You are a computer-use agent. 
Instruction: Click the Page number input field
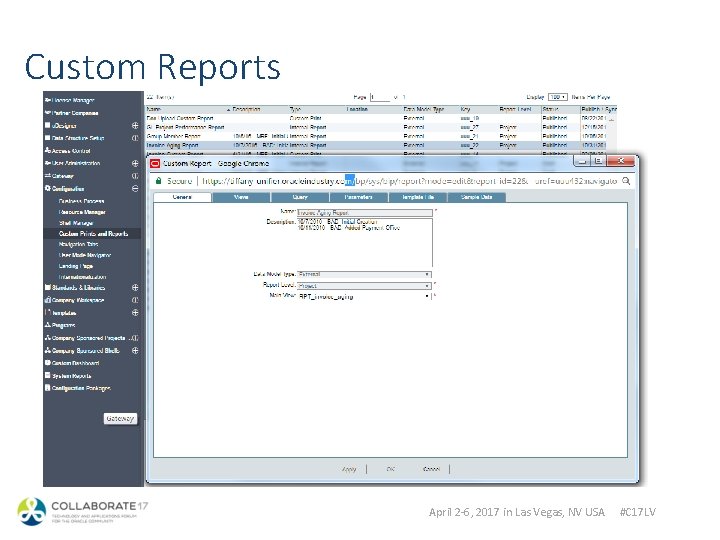coord(380,97)
